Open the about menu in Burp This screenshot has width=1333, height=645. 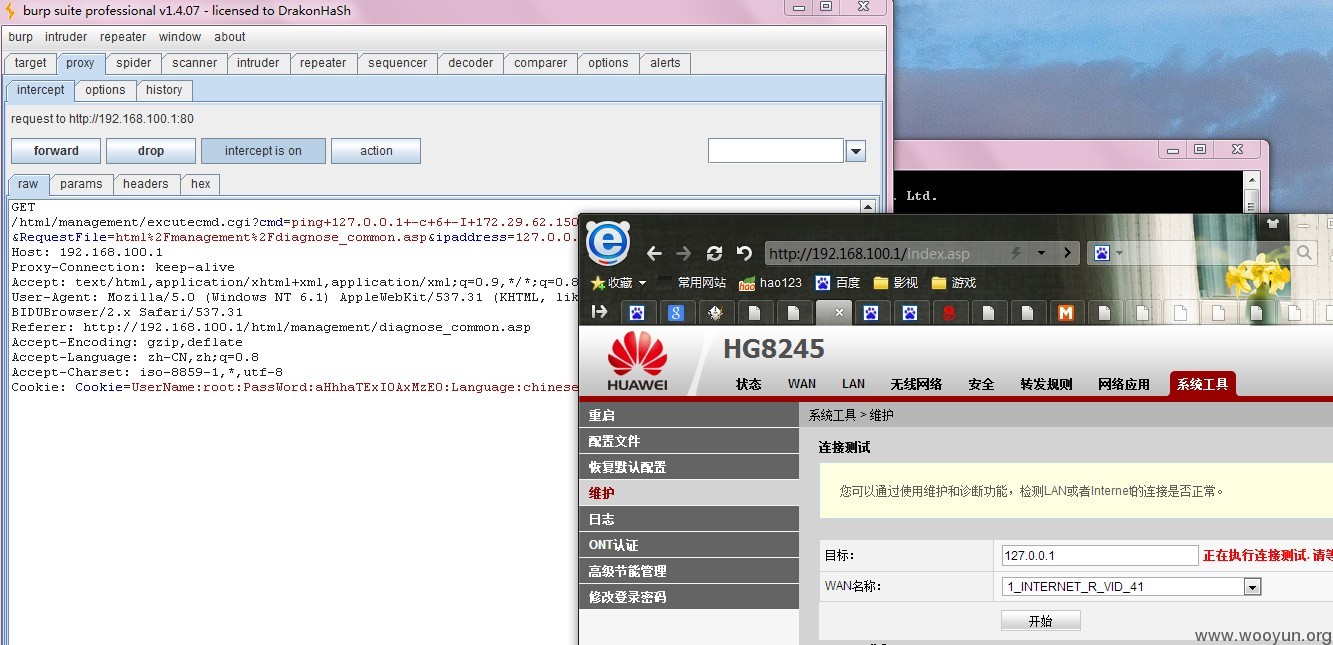tap(230, 37)
